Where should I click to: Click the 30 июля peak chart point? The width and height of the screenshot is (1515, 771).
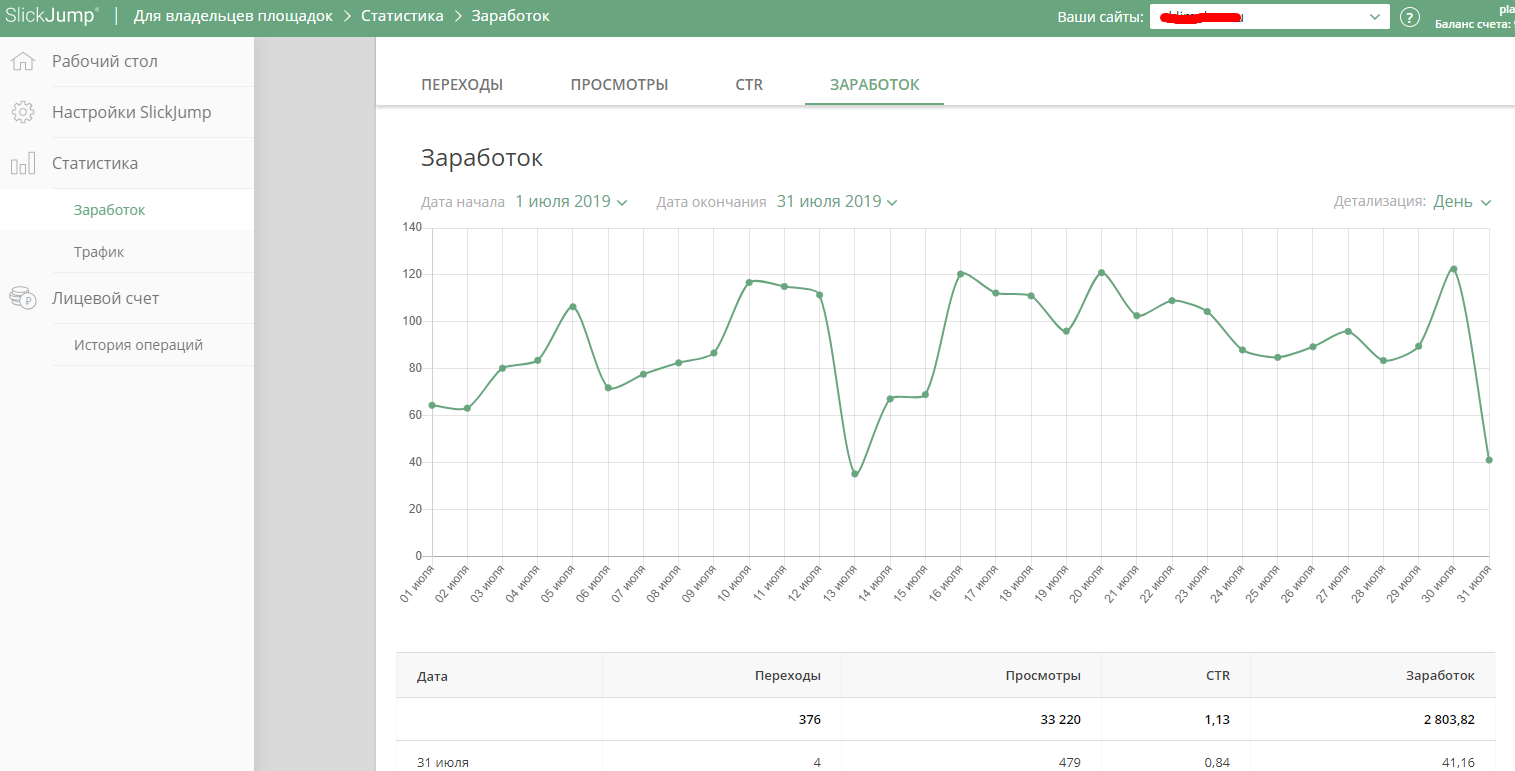(1453, 269)
